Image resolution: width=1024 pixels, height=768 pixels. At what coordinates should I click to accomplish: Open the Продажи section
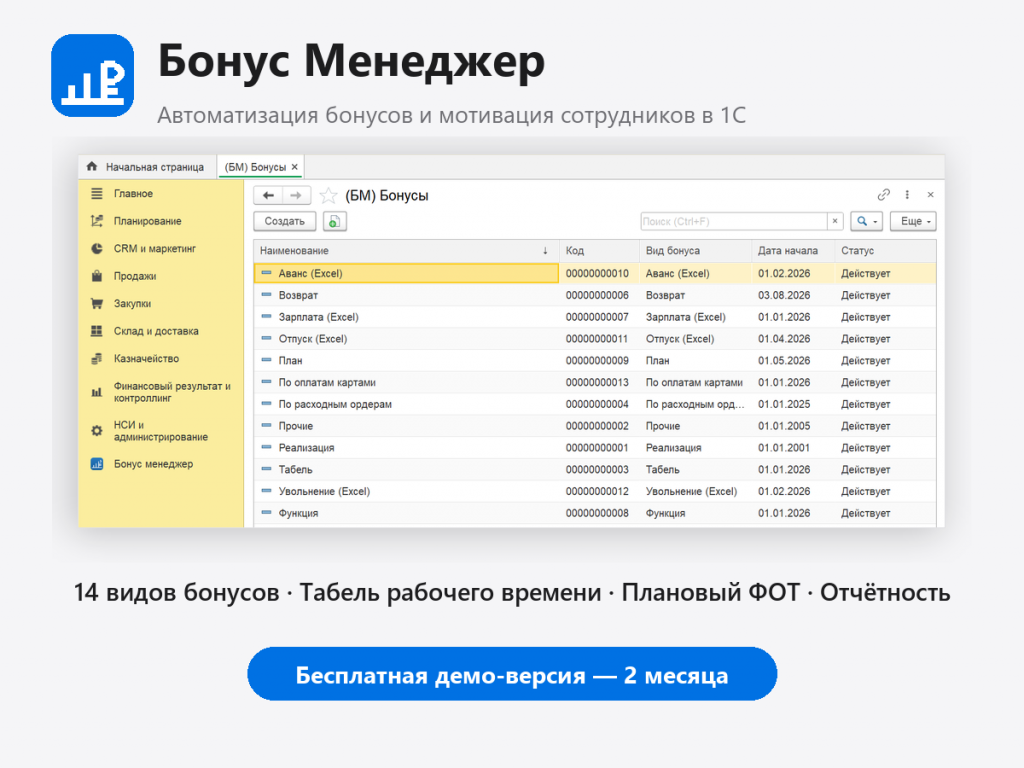click(135, 276)
